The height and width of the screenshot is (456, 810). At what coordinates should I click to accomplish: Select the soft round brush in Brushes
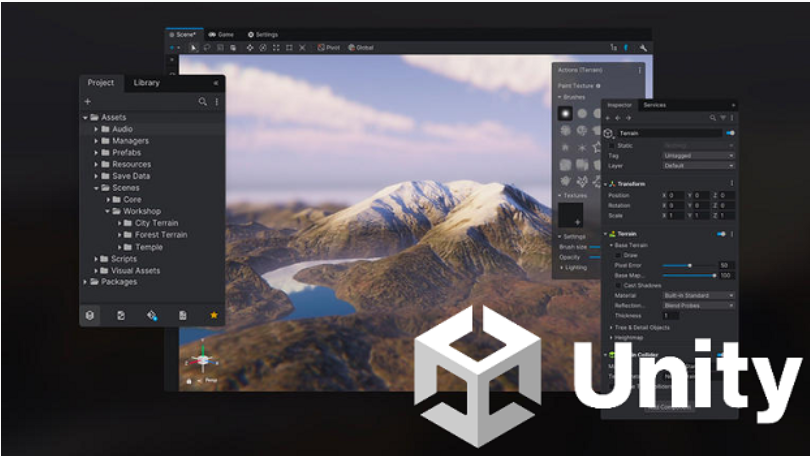tap(565, 114)
